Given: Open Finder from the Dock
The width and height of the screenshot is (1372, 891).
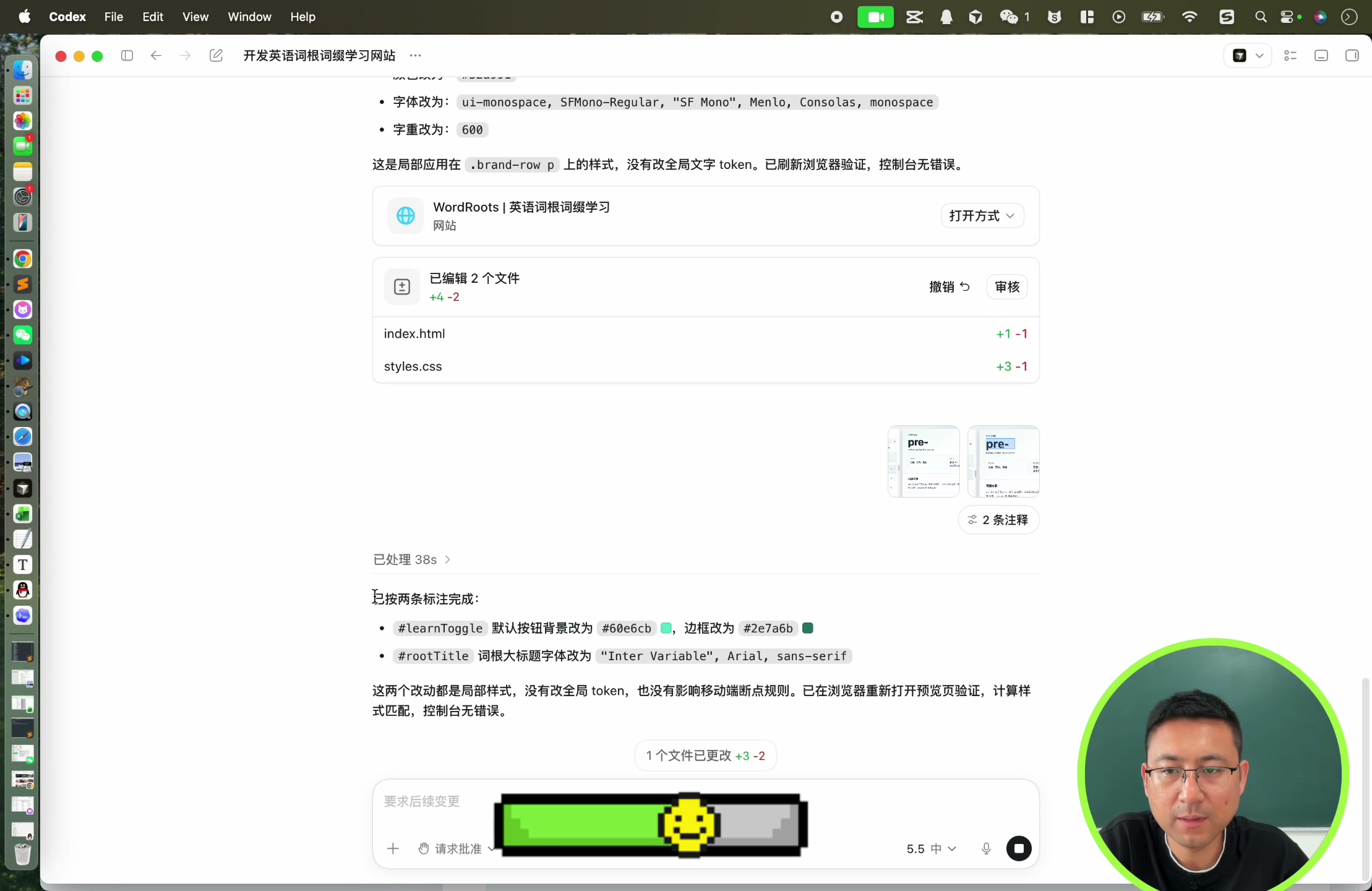Looking at the screenshot, I should pos(23,69).
